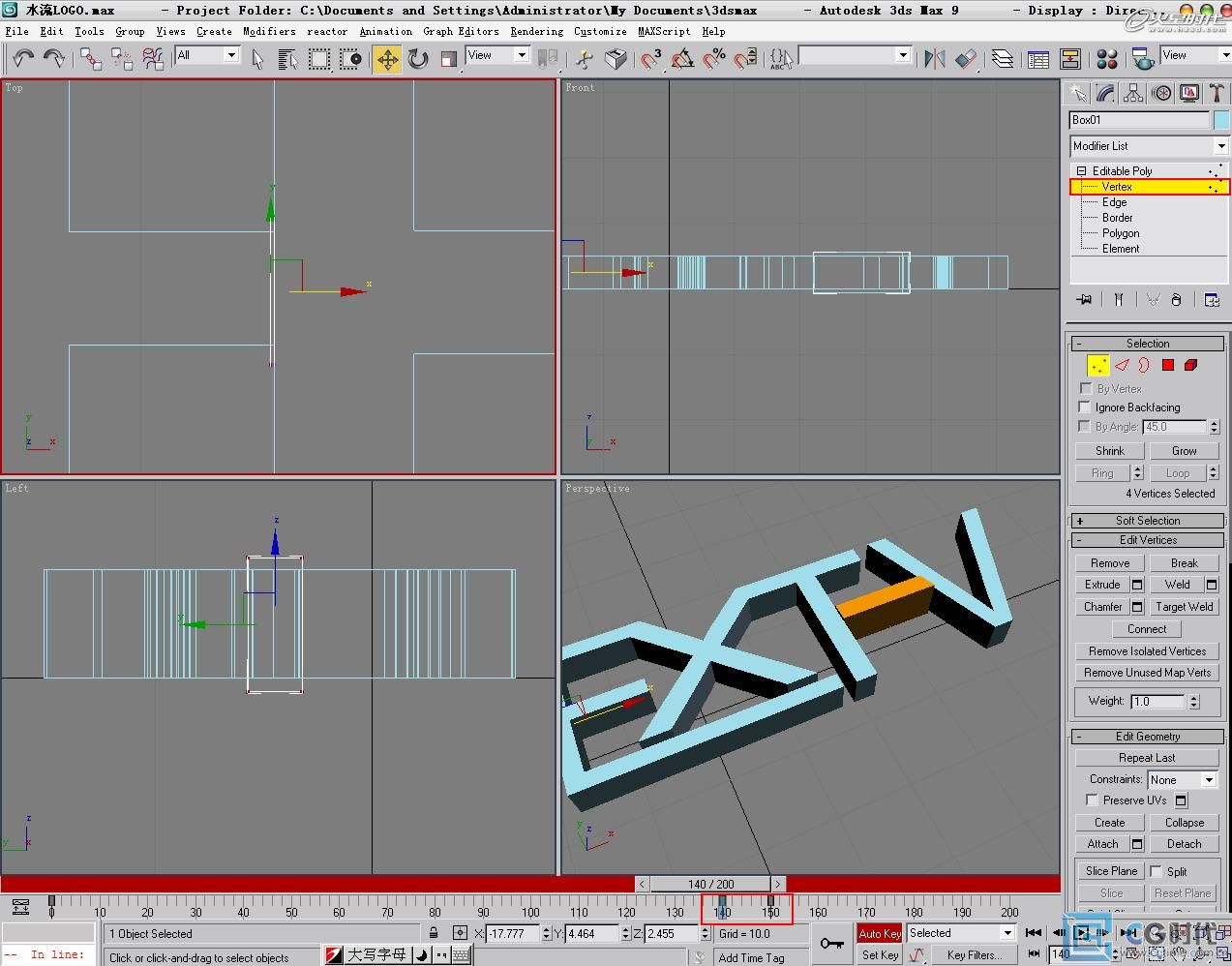Open the Curve Editor toolbar icon

coord(1038,59)
